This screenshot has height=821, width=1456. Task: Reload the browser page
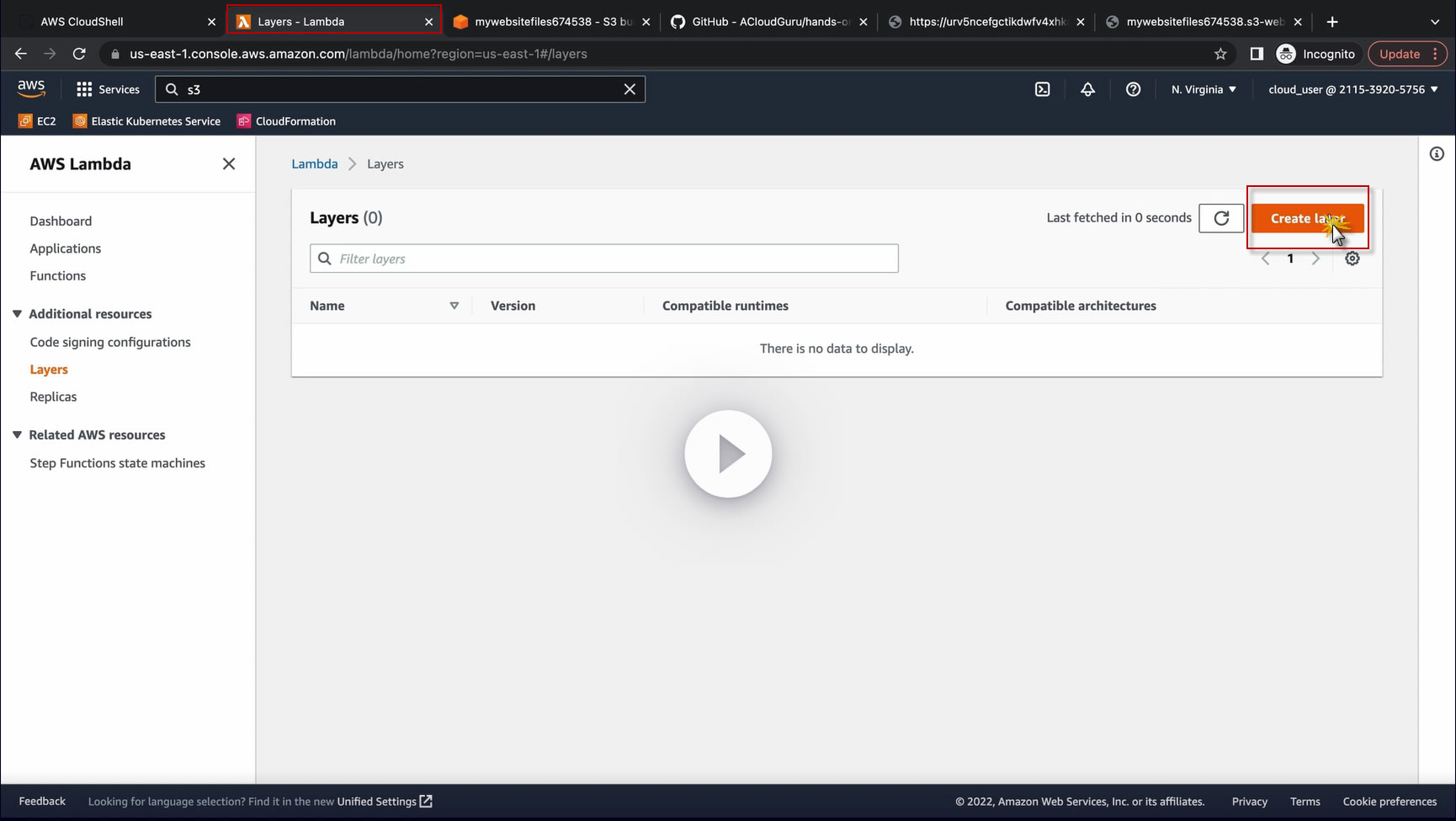point(79,54)
